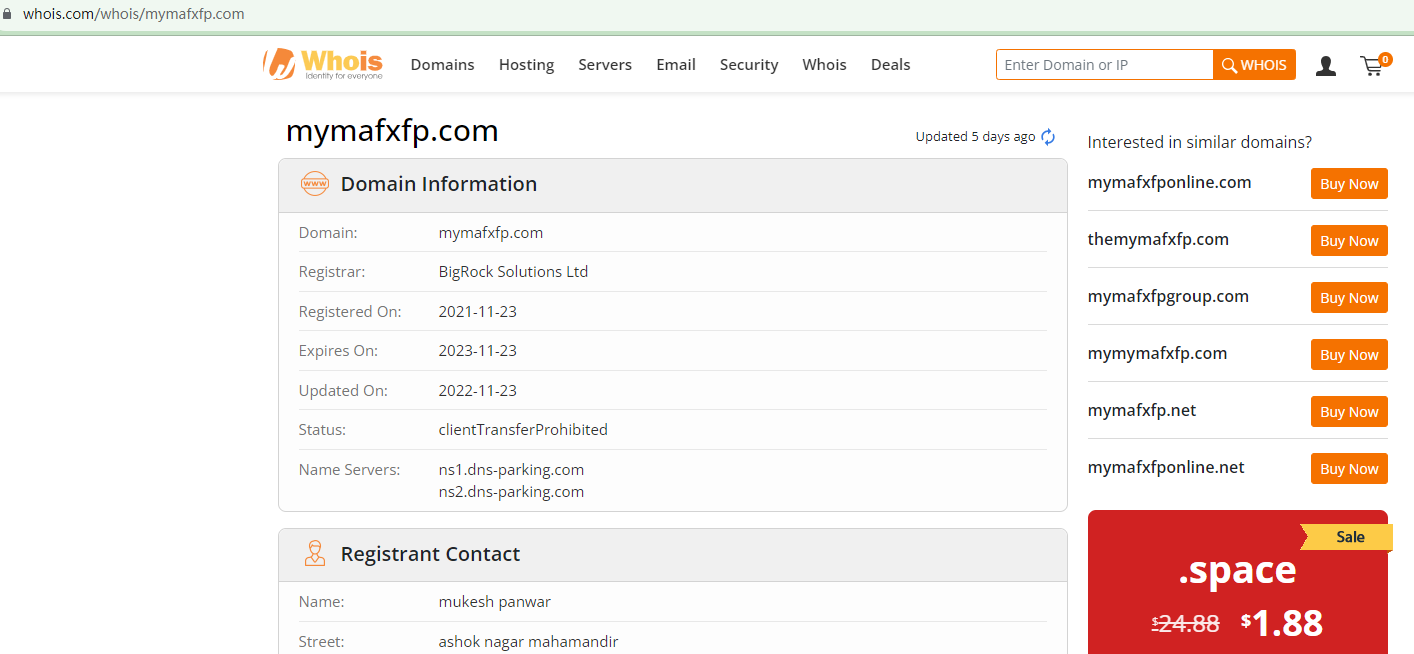Select the Expires On date 2023-11-23
Image resolution: width=1414 pixels, height=654 pixels.
coord(477,351)
